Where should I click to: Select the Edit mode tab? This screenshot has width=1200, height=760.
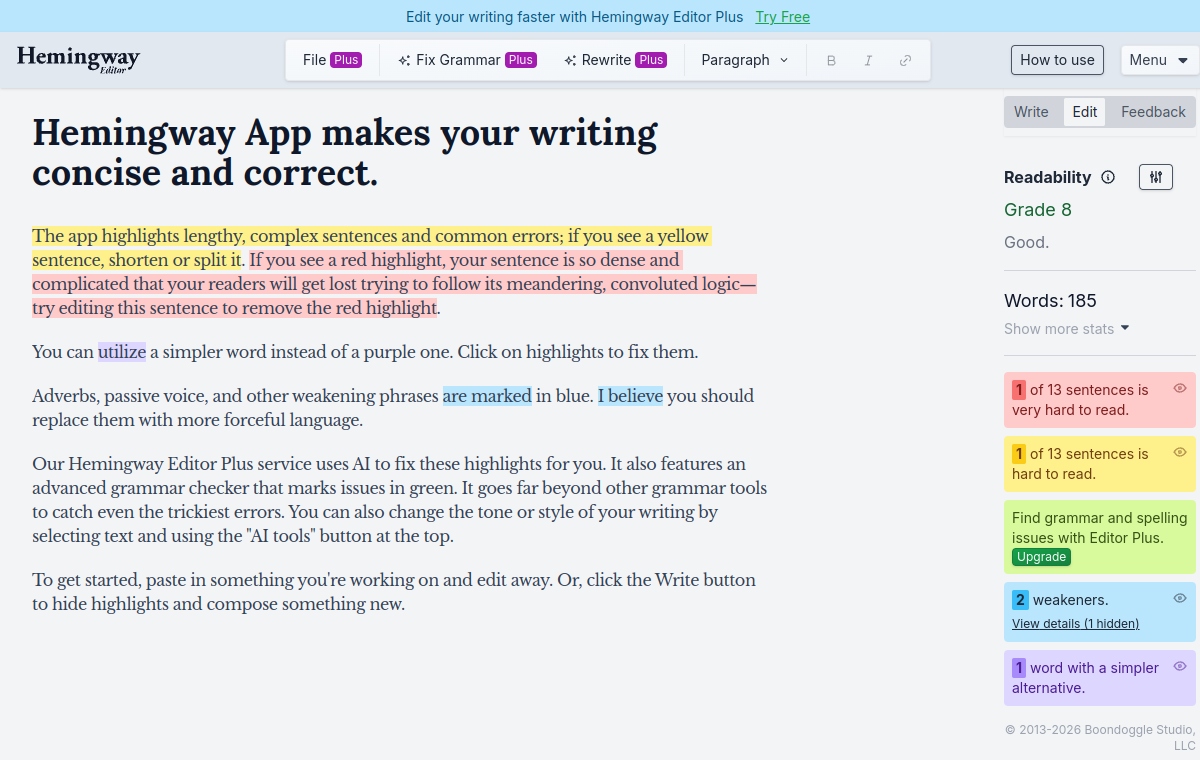pos(1085,112)
